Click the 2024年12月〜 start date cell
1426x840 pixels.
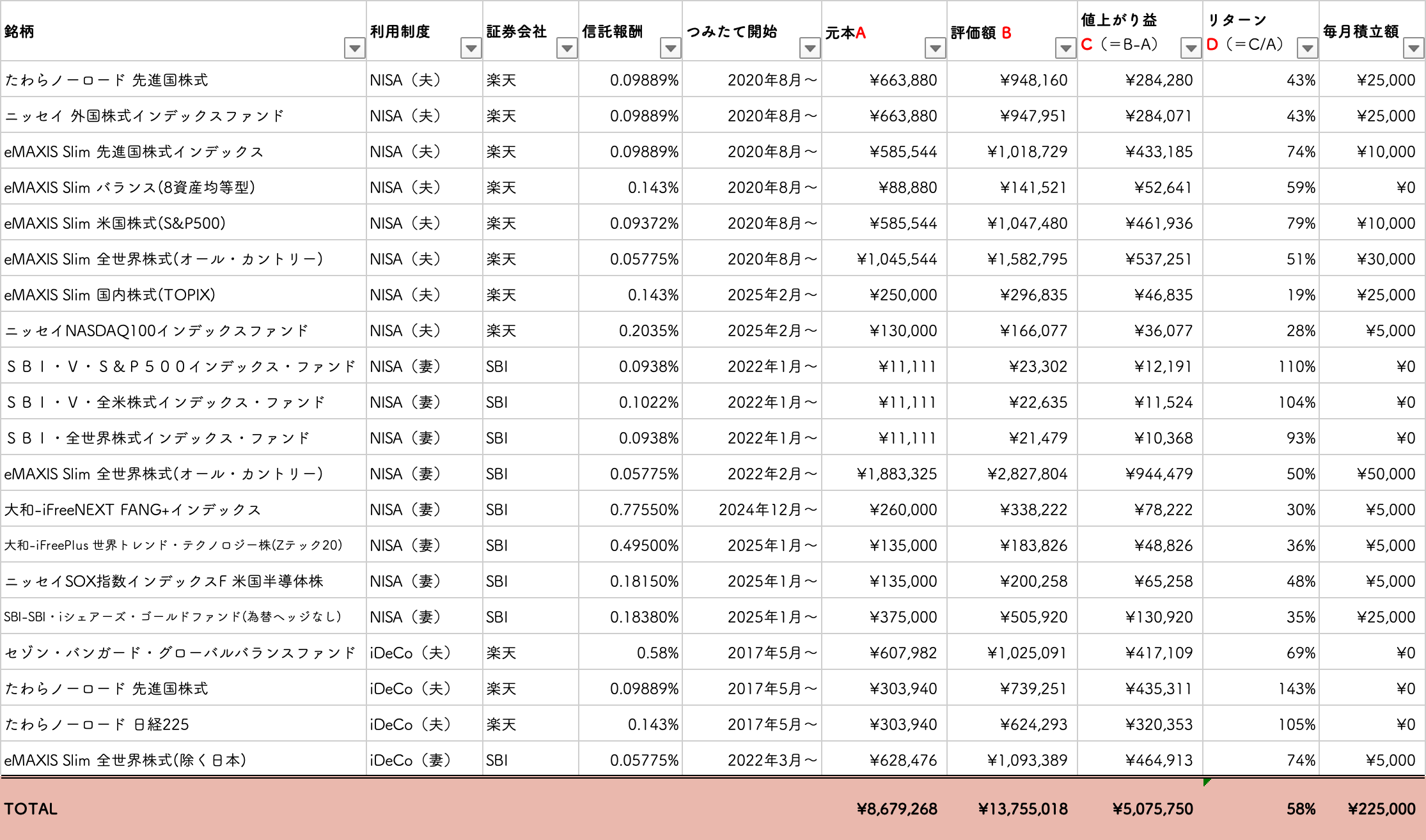coord(767,509)
